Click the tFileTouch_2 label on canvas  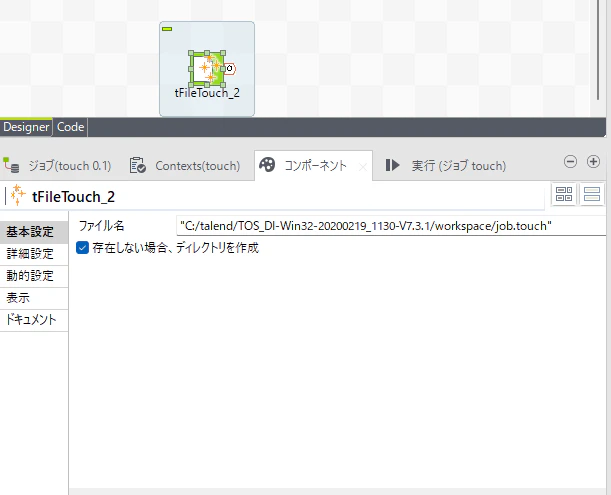207,93
